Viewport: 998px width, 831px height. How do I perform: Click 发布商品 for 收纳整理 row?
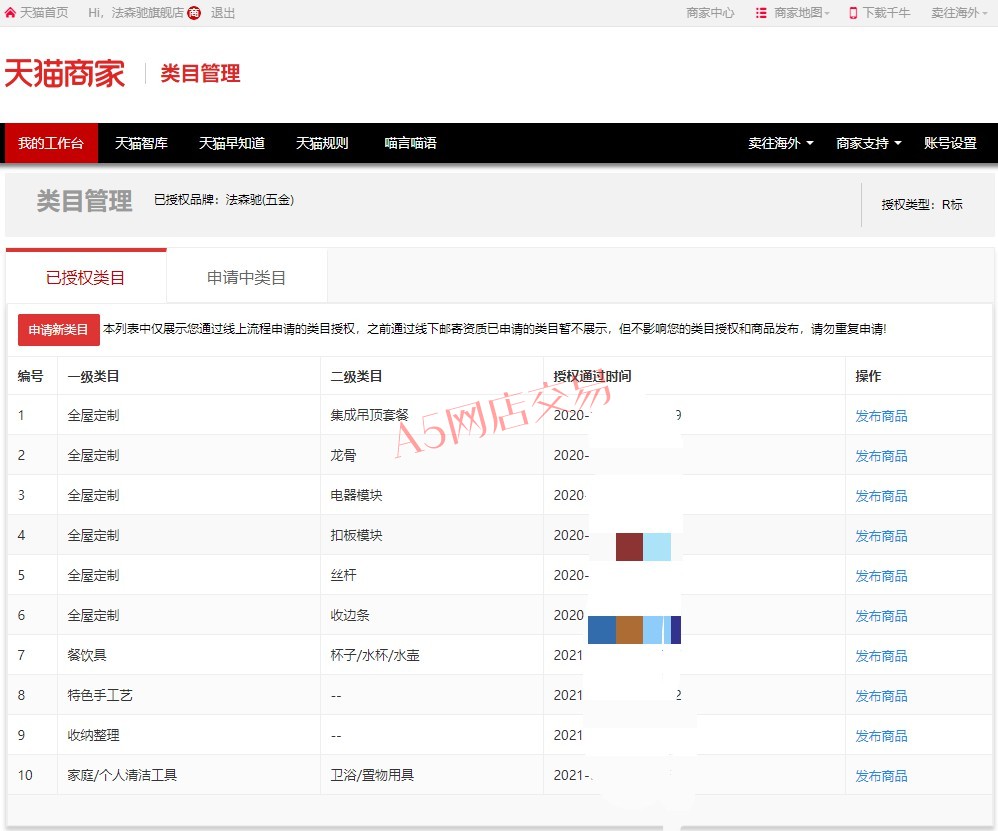(x=882, y=736)
